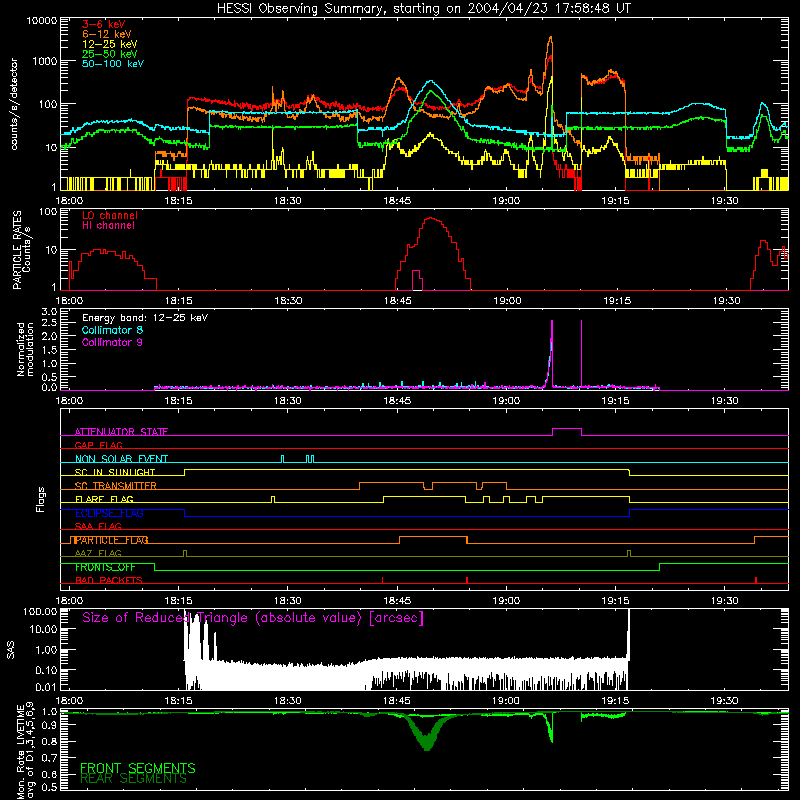Select the REAR SEGMENTS legend label
Viewport: 800px width, 800px height.
tap(133, 779)
